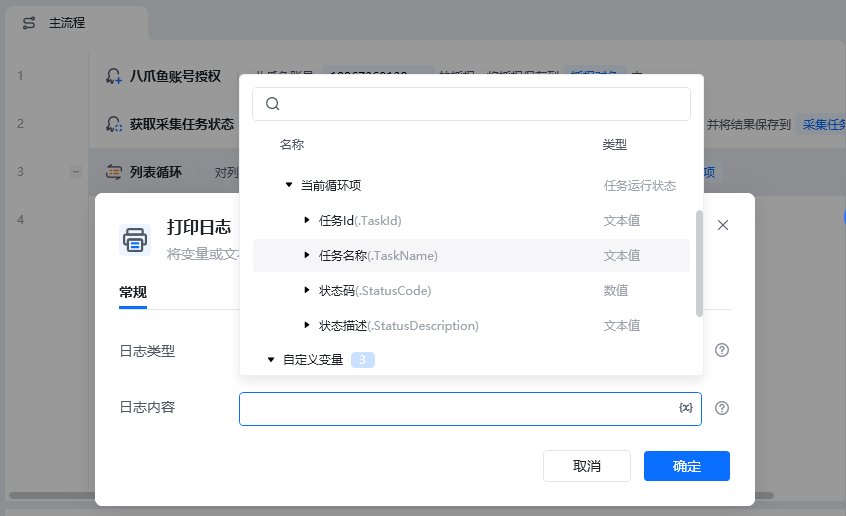Click the 名称 column header
Screen dimensions: 846x516
coord(292,145)
